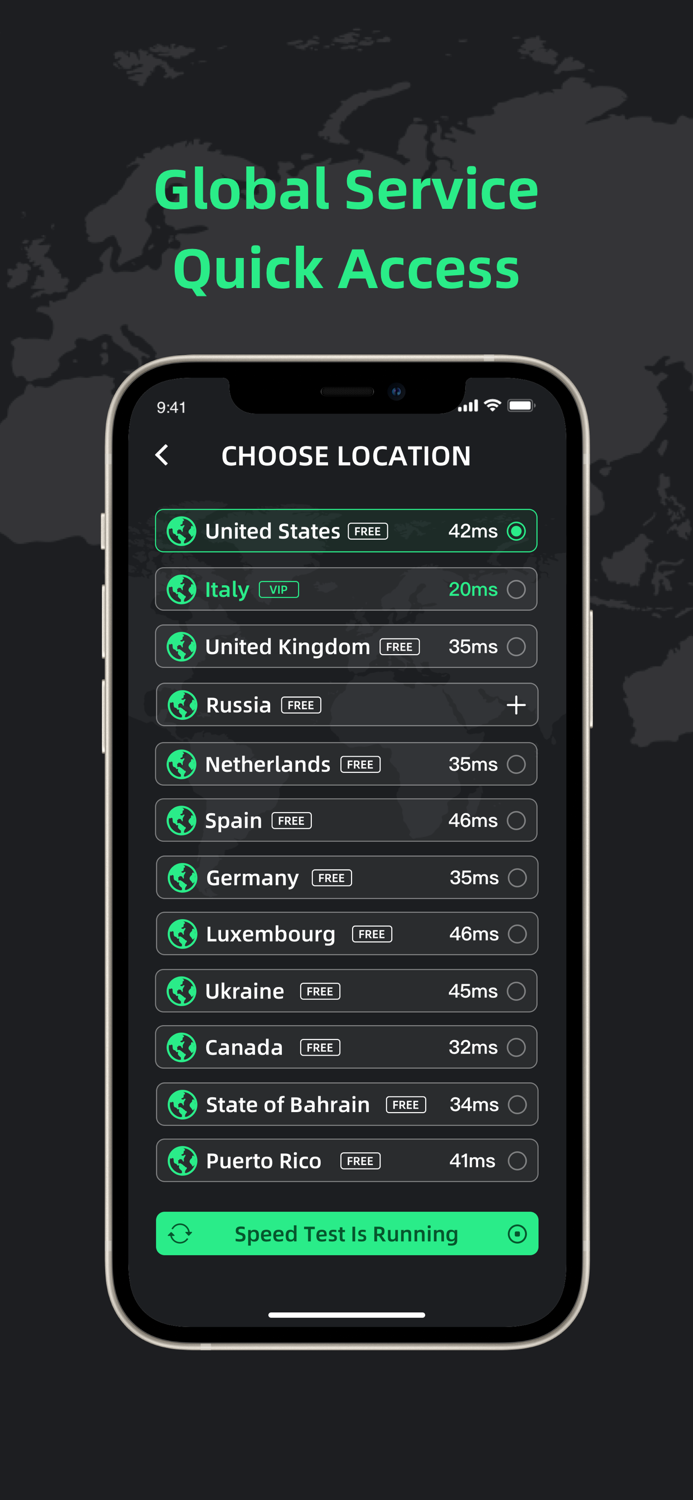
Task: Click the globe icon beside Canada
Action: click(181, 1047)
